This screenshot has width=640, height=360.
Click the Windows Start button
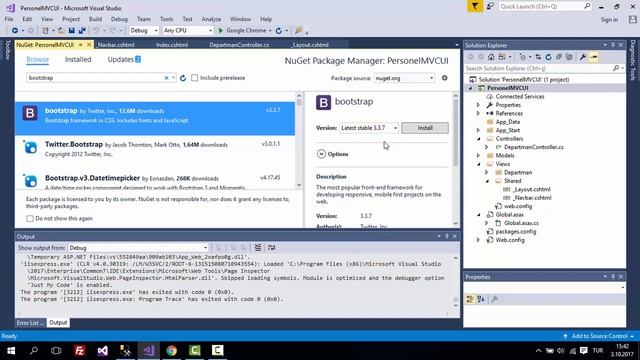[11, 351]
